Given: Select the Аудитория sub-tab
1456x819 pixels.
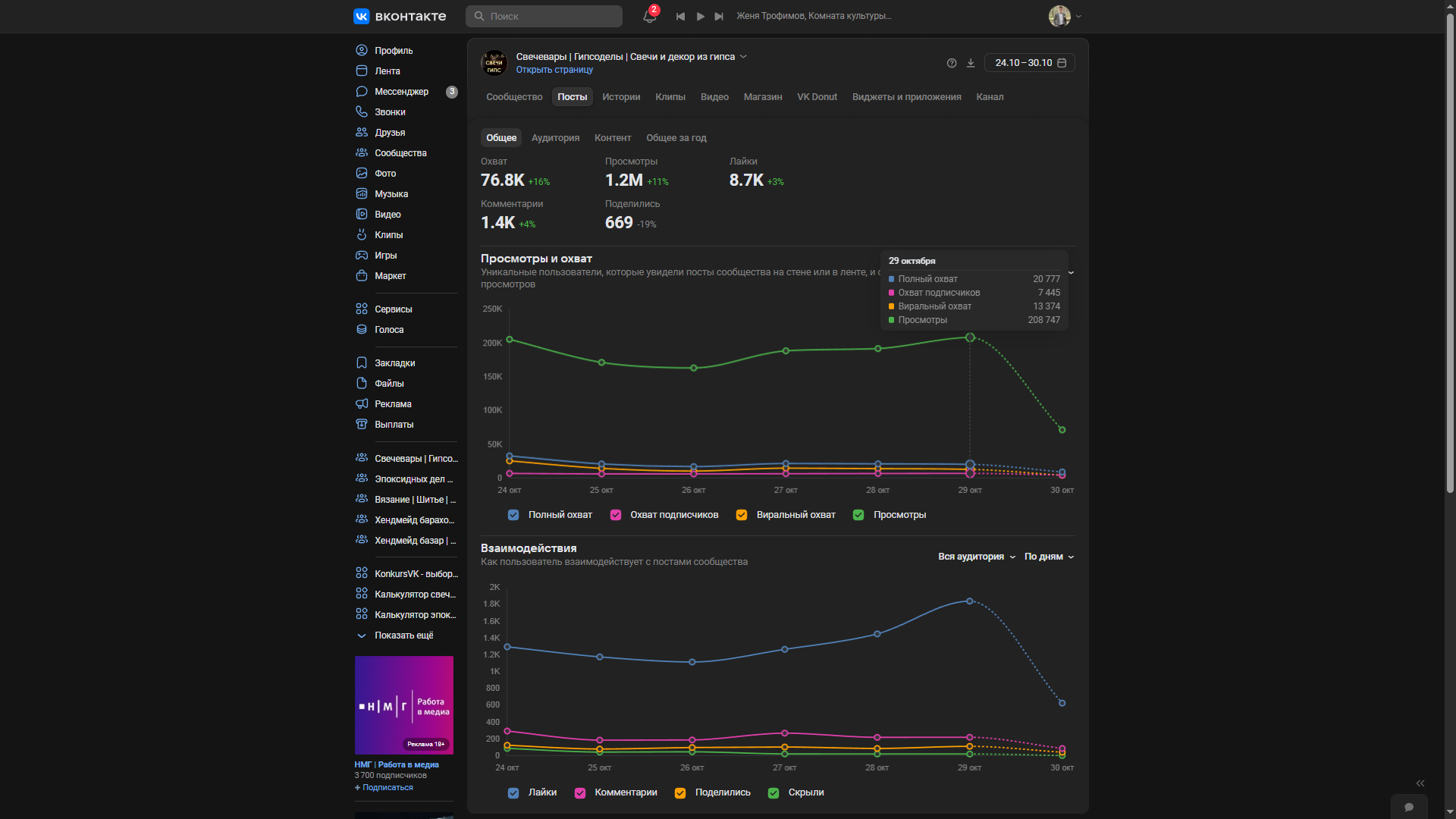Looking at the screenshot, I should [555, 138].
